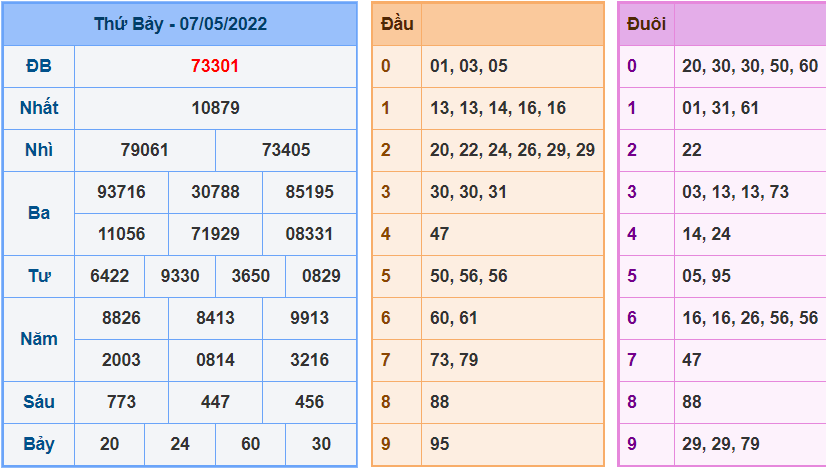Select the Tư number 9330
This screenshot has width=826, height=468.
coord(180,276)
